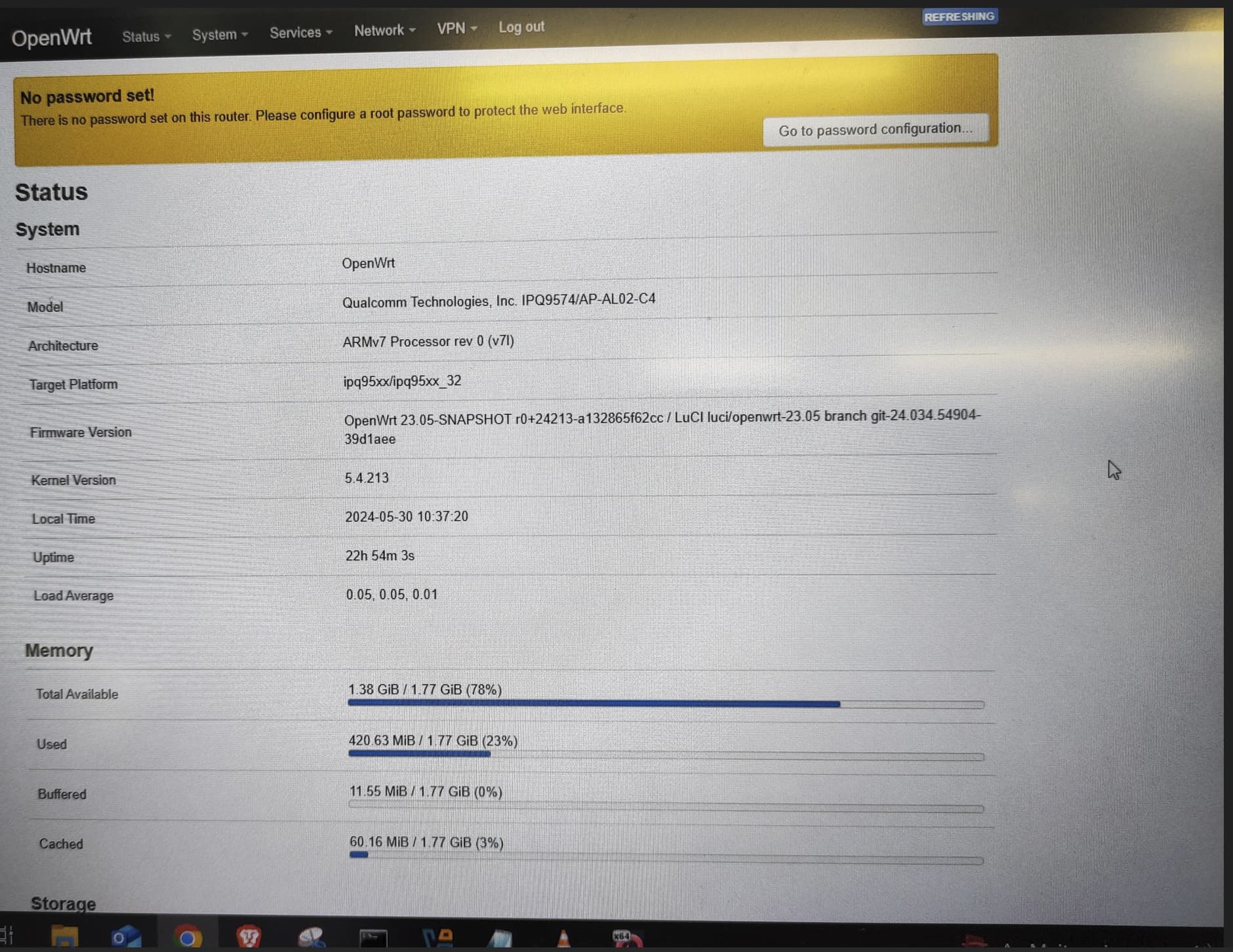Screen dimensions: 1233x952
Task: Click 'ARMv7 Processor rev 0 (v7l)' text
Action: click(428, 342)
